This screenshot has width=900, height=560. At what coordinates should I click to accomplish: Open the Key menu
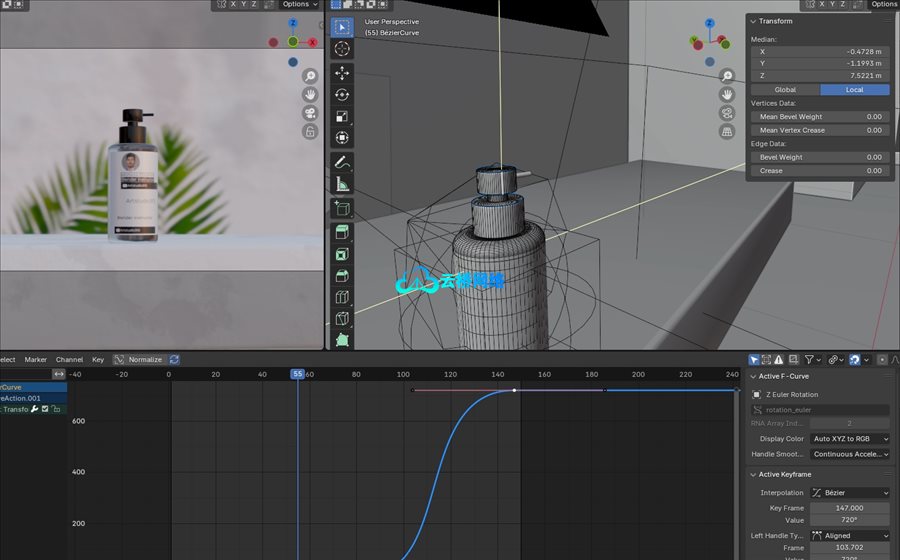coord(98,360)
